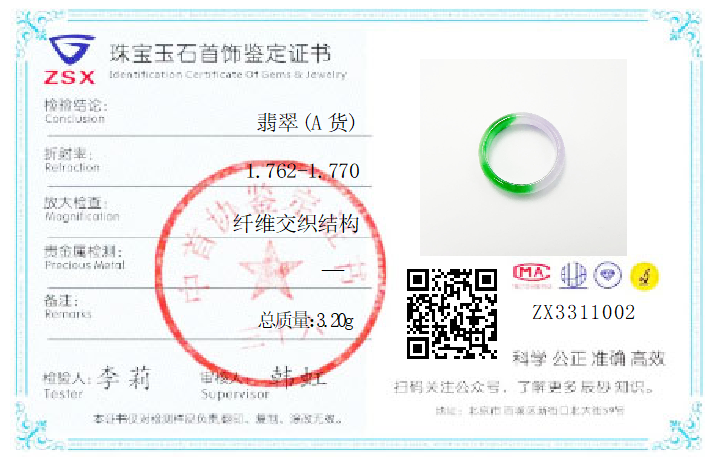705x457 pixels.
Task: Click the Precious Metal label
Action: 84,258
